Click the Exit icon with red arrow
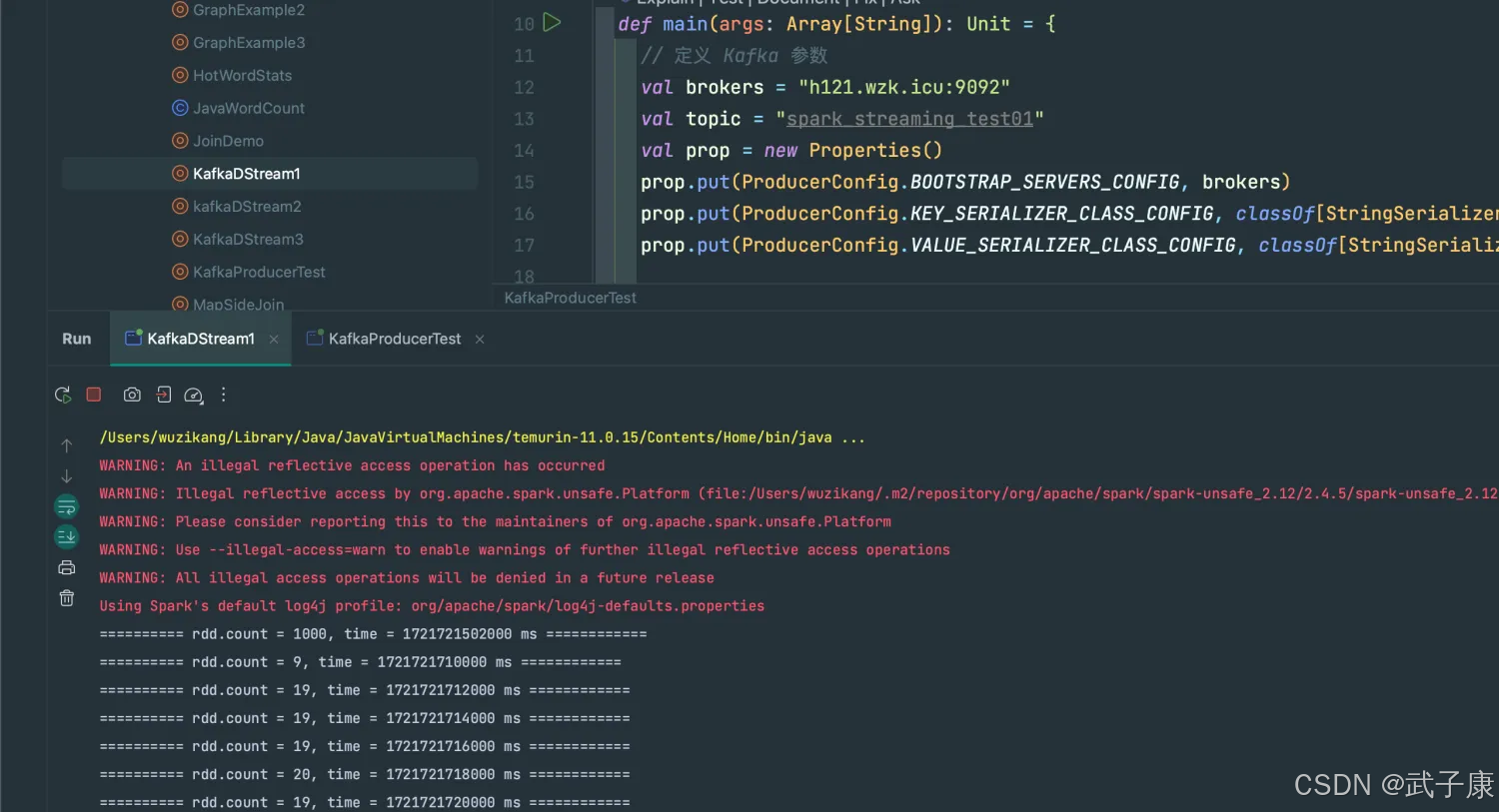This screenshot has width=1499, height=812. pyautogui.click(x=164, y=395)
